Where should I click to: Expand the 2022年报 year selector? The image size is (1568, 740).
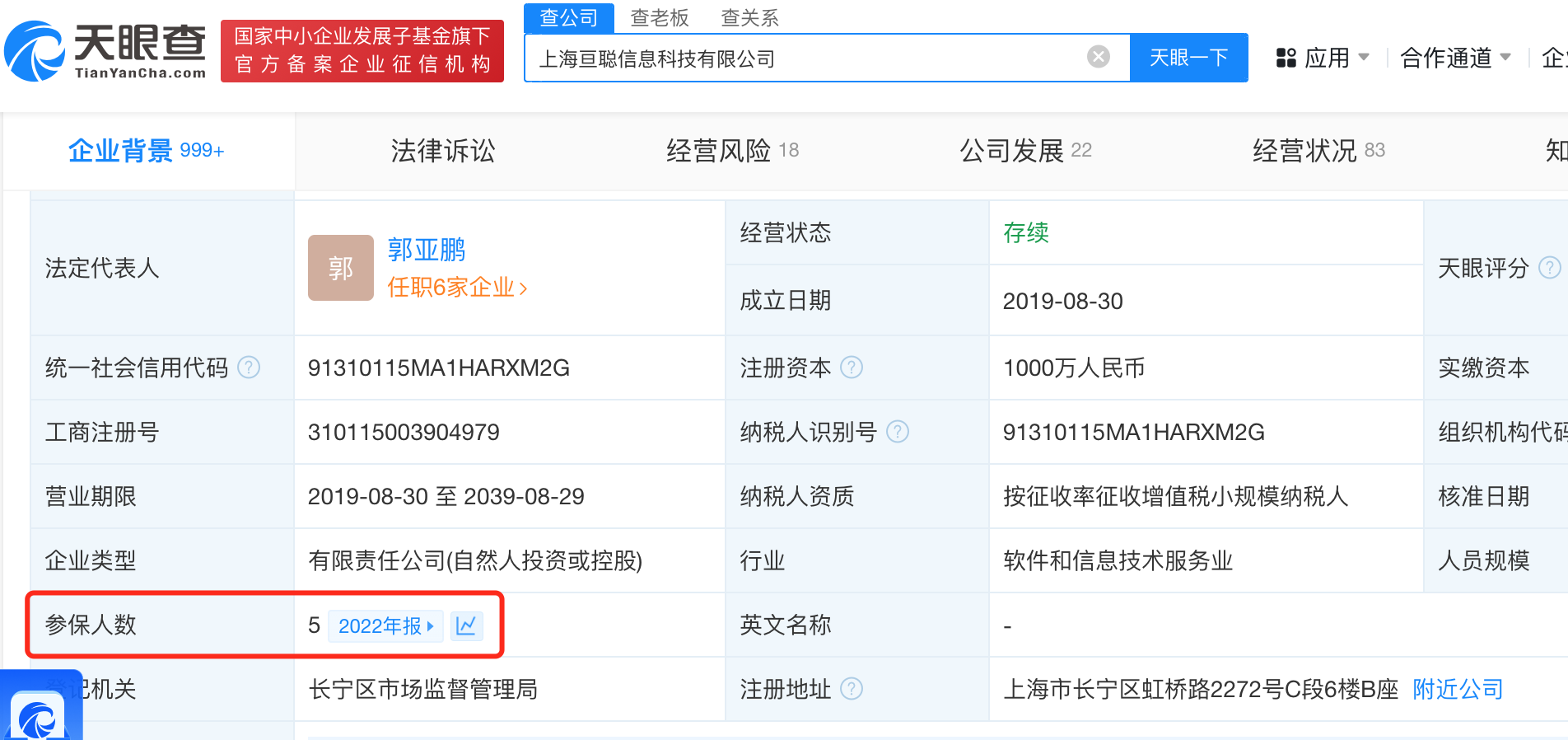click(x=385, y=626)
